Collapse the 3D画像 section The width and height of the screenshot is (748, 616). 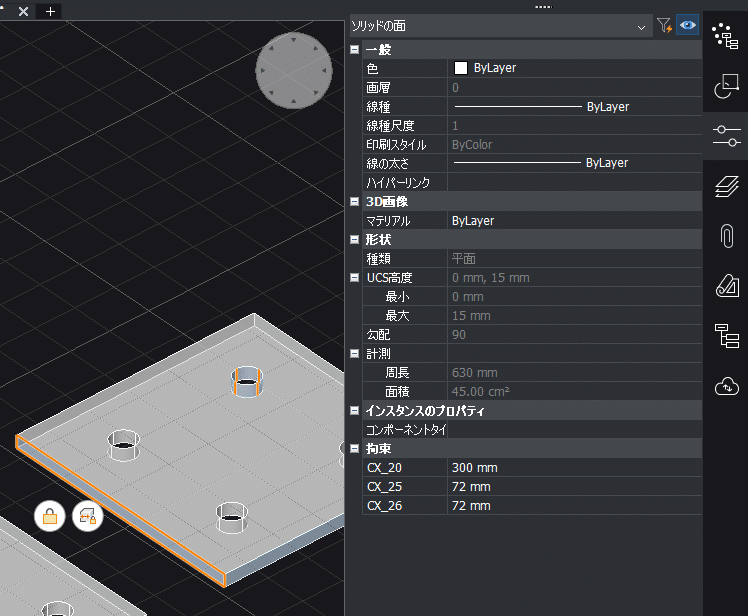(354, 202)
